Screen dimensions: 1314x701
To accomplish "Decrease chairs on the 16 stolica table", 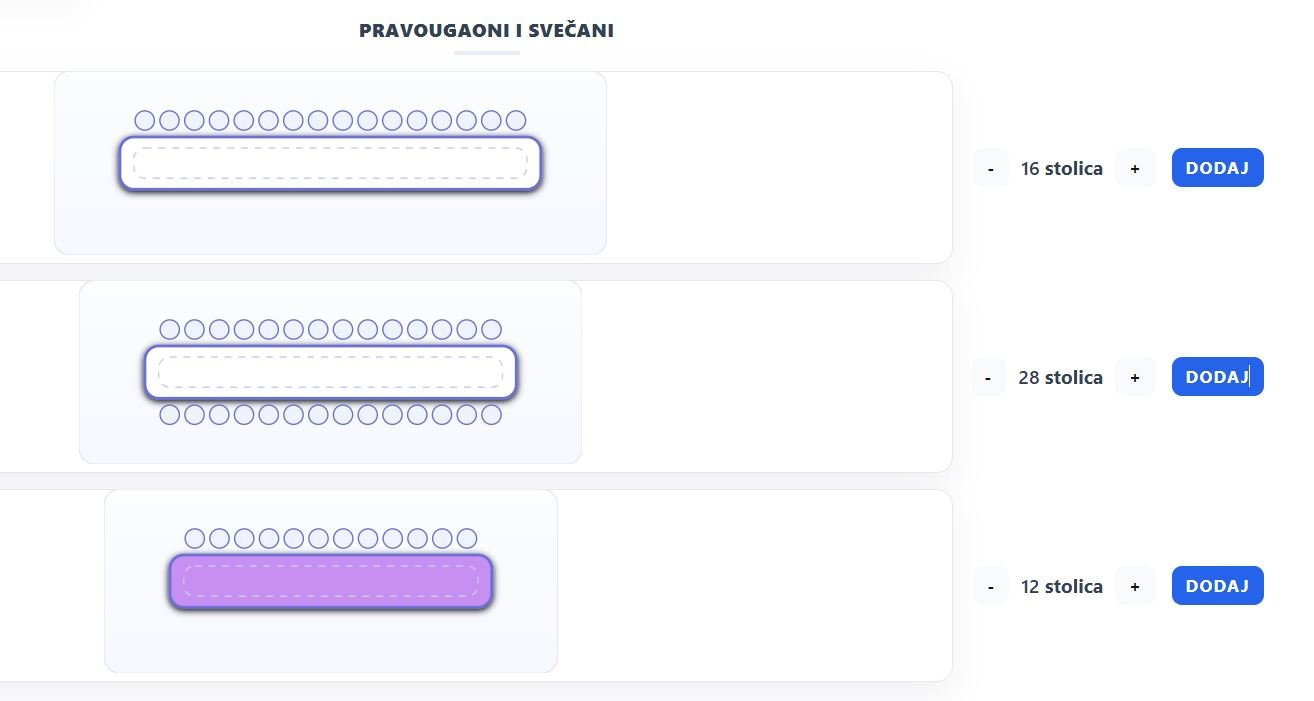I will click(x=990, y=168).
